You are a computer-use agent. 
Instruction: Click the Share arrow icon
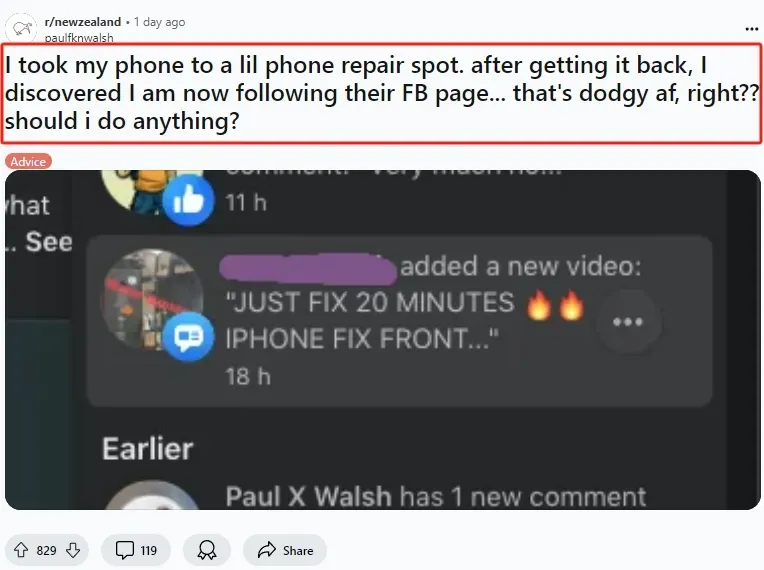(x=267, y=550)
